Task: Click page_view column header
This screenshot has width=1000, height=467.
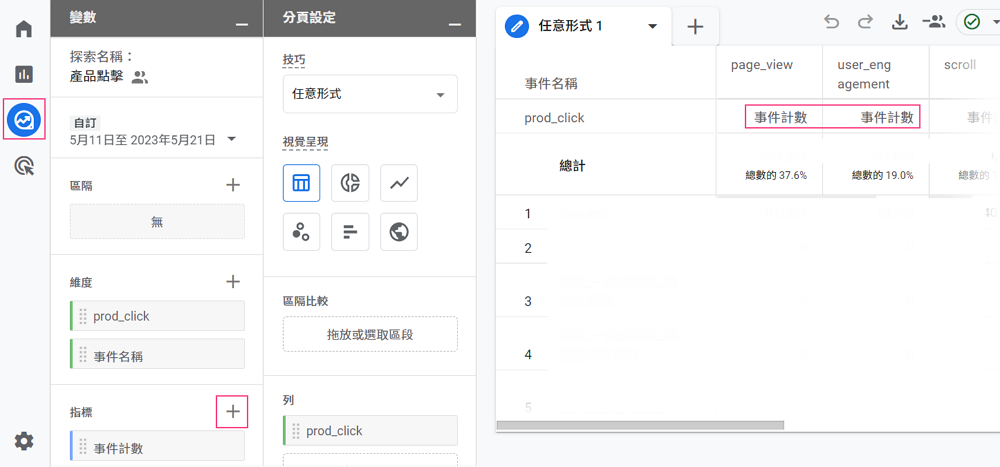Action: point(761,65)
